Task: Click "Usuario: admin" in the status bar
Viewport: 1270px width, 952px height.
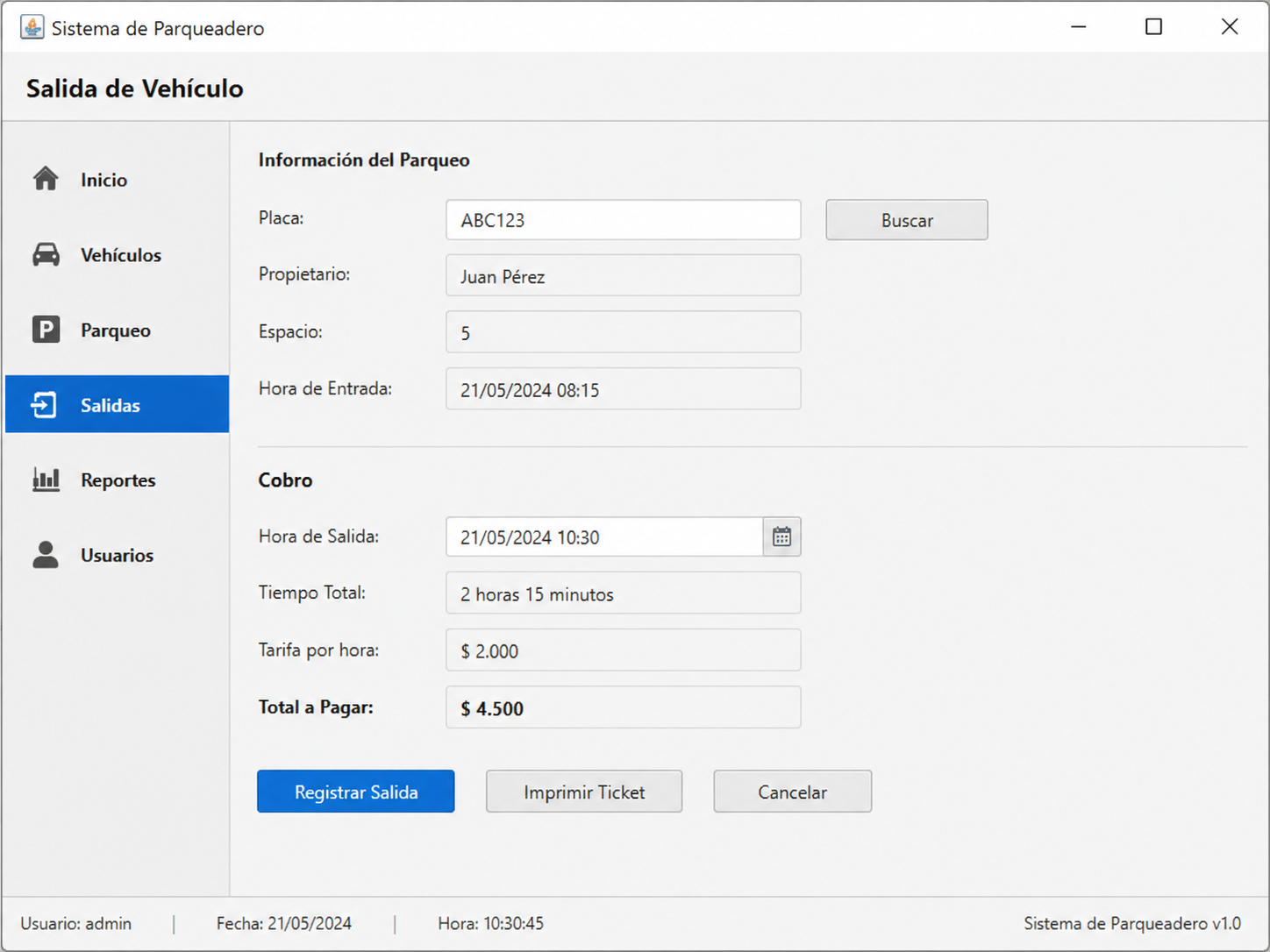Action: (x=76, y=923)
